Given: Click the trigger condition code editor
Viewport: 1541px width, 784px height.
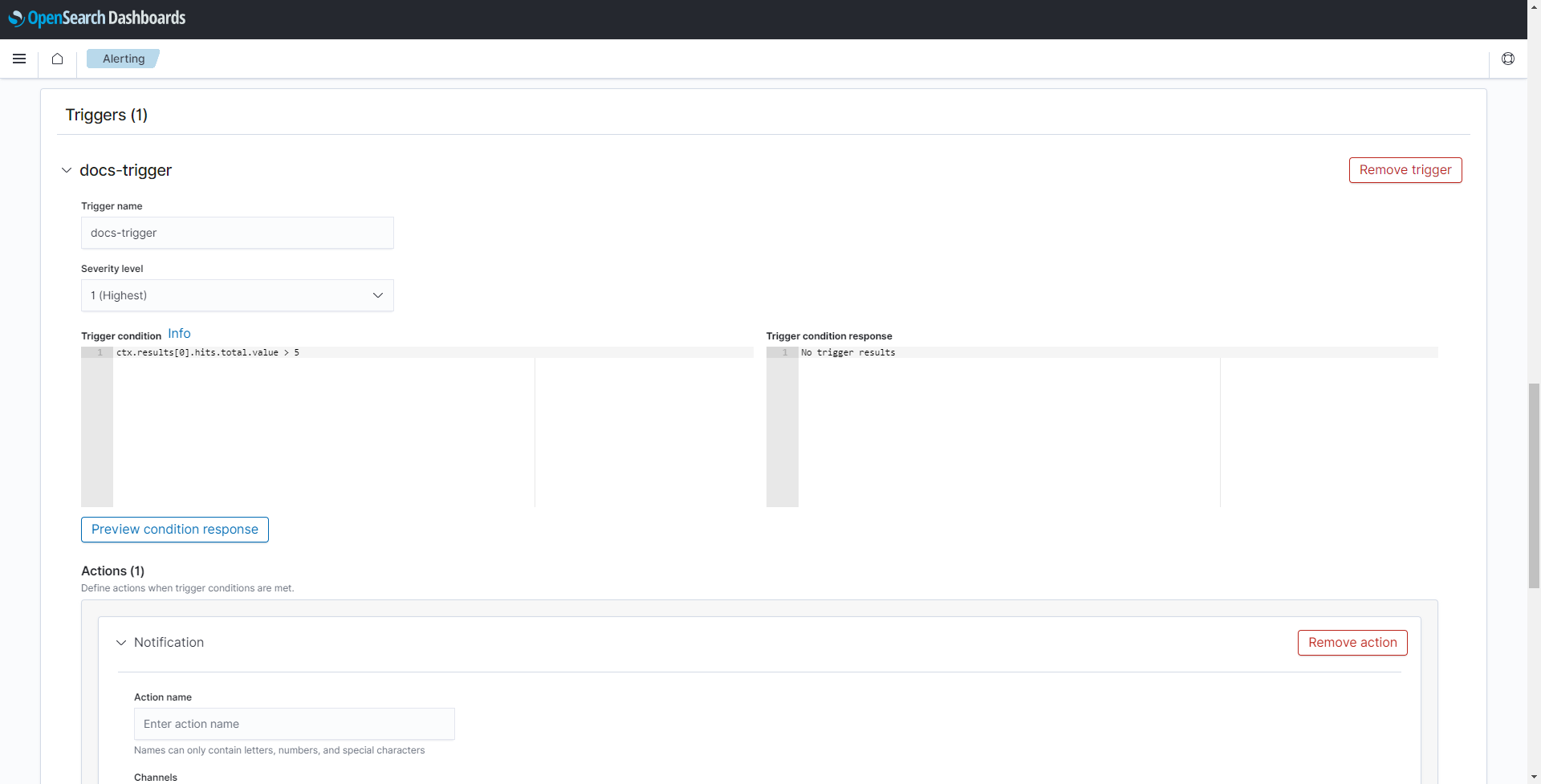Looking at the screenshot, I should click(417, 427).
